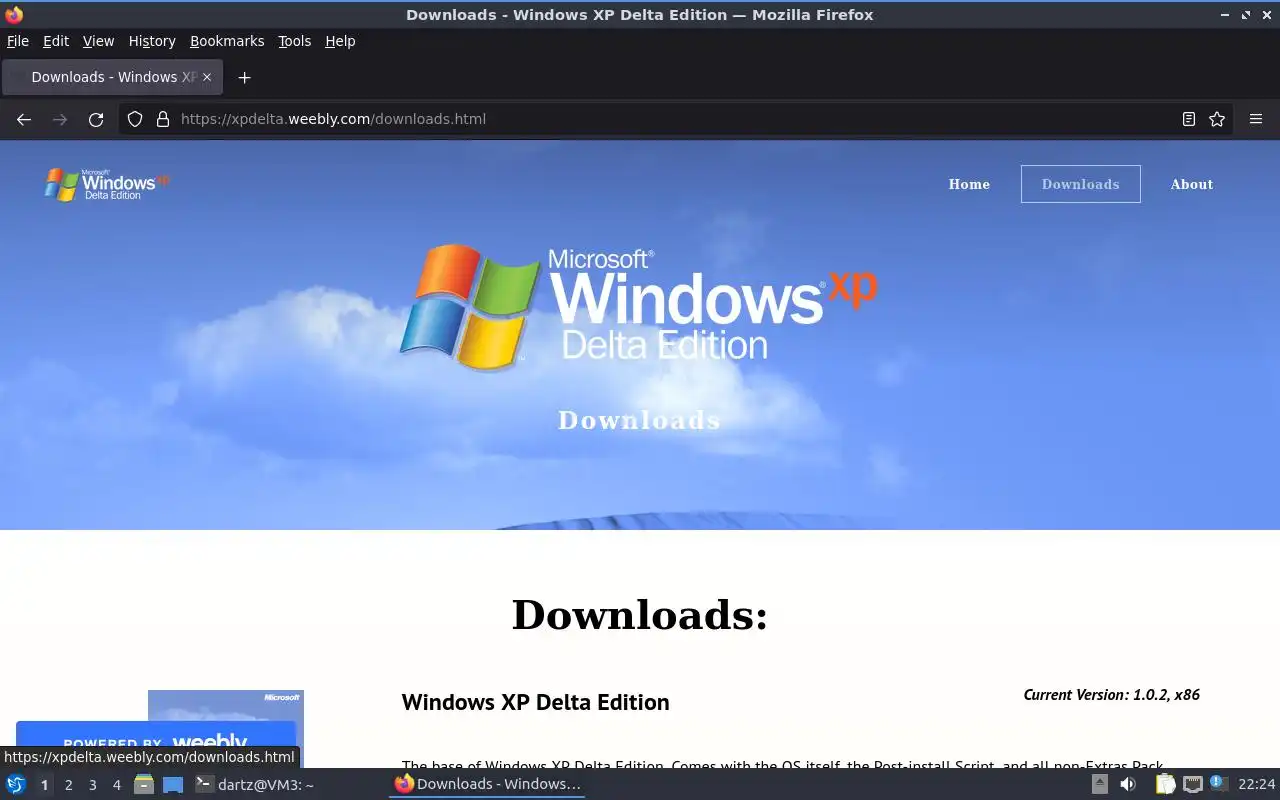Click the large Downloads: heading
1280x800 pixels.
[640, 614]
